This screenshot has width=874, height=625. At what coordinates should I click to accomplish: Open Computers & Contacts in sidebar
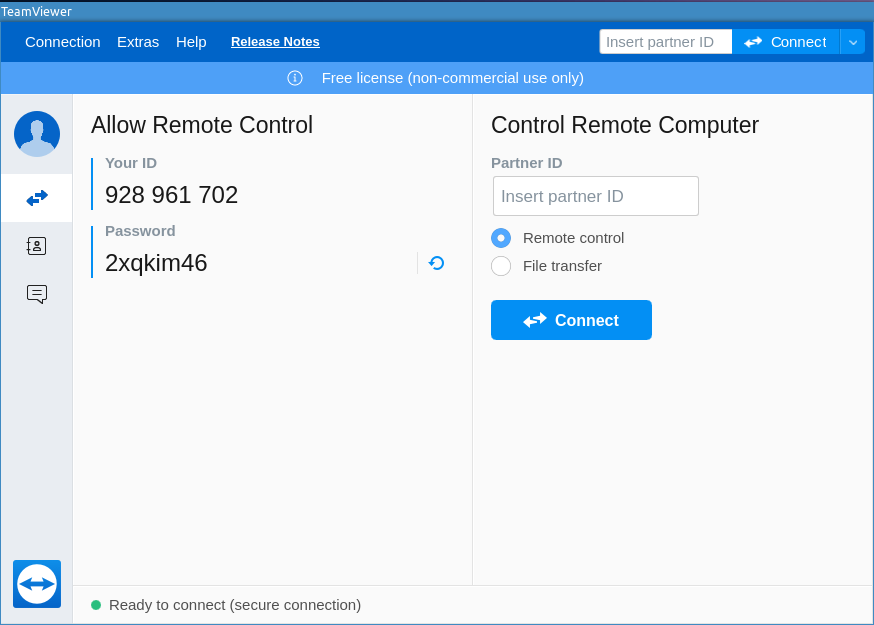coord(37,246)
